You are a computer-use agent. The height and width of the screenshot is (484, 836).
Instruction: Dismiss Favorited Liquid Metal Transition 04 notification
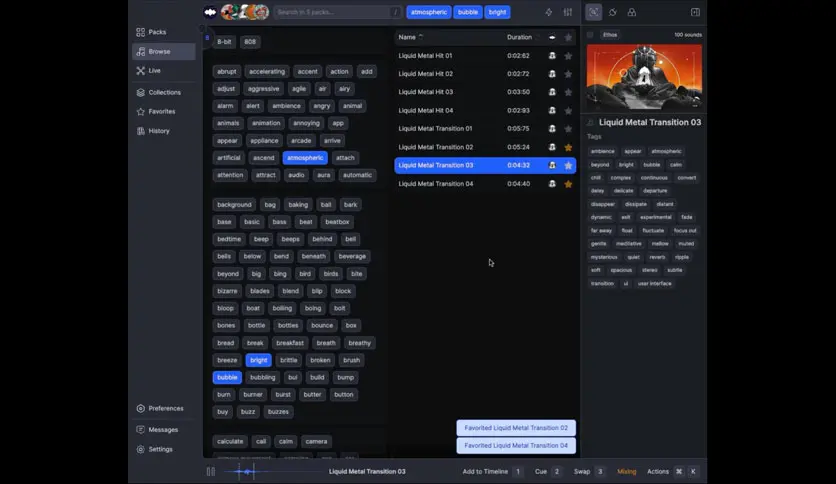(516, 446)
